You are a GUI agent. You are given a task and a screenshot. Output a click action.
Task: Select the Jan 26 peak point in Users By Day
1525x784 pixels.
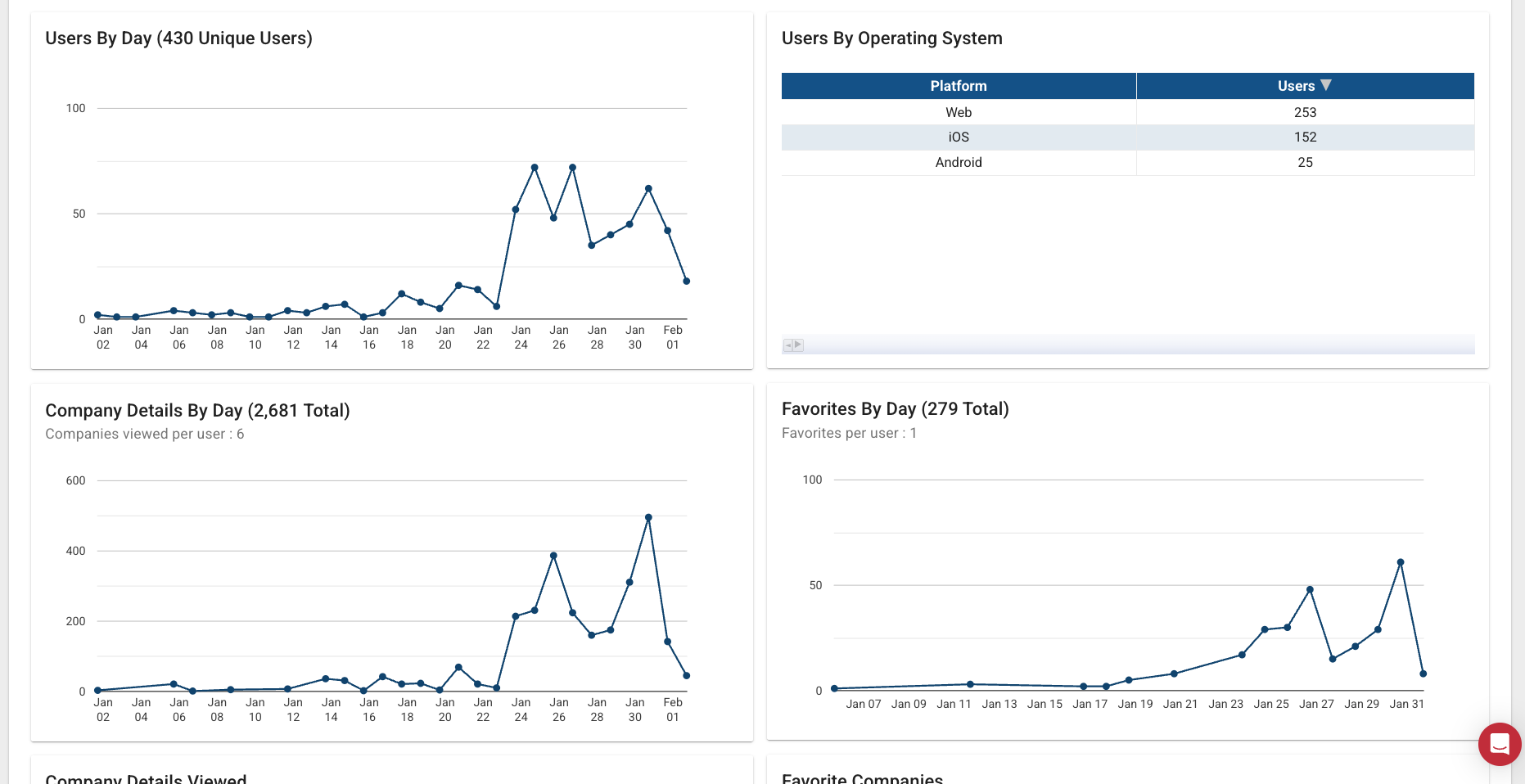[572, 169]
